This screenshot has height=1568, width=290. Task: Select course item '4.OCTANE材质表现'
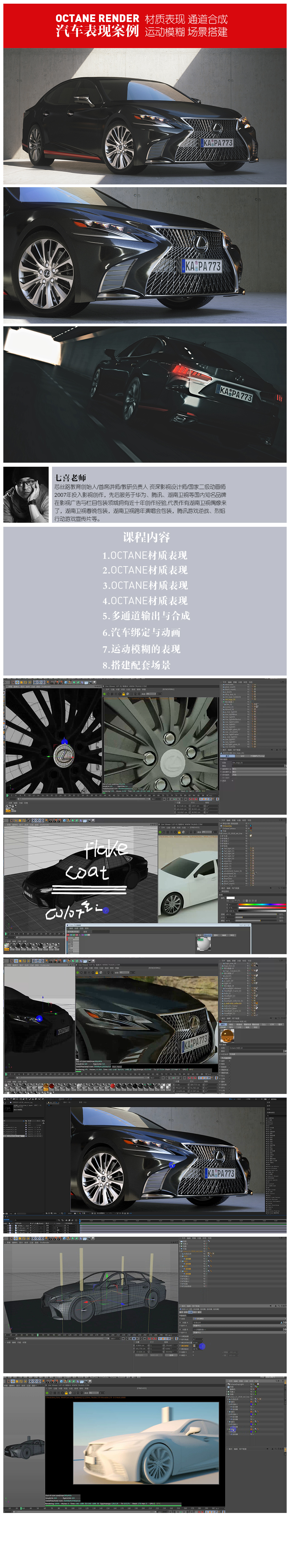[145, 601]
